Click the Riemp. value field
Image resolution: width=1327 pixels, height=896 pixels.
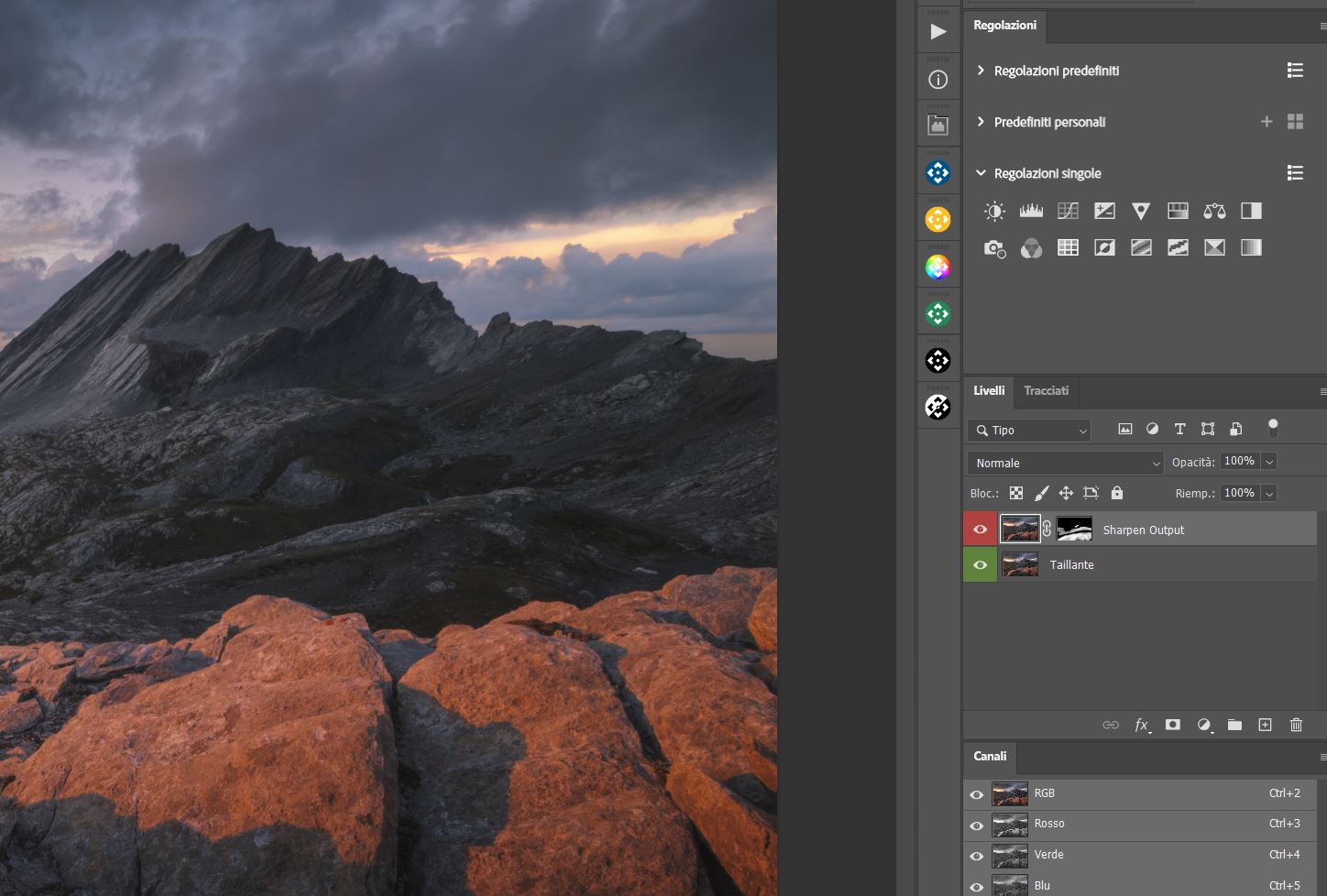click(1240, 494)
